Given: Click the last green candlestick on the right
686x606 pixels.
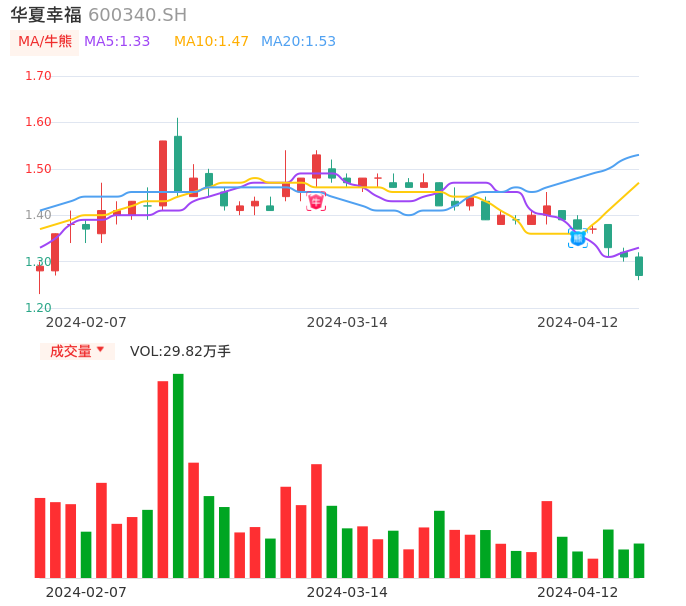Looking at the screenshot, I should tap(639, 266).
